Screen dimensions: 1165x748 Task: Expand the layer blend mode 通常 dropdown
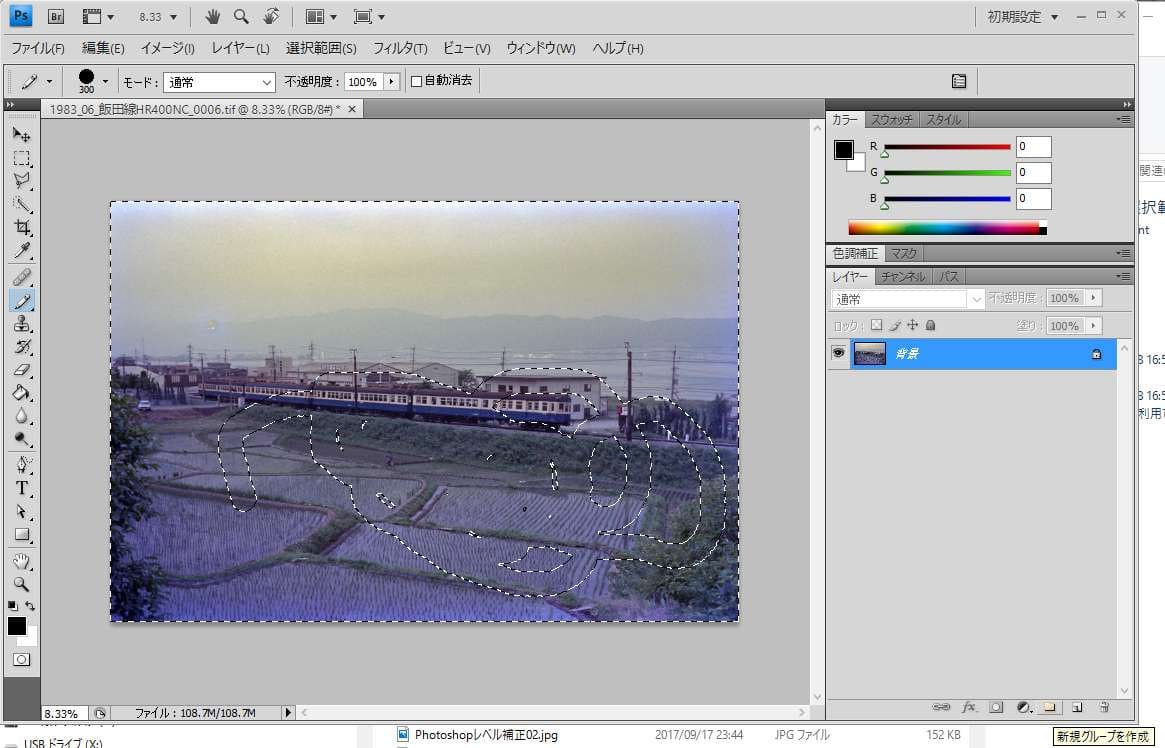pos(908,299)
